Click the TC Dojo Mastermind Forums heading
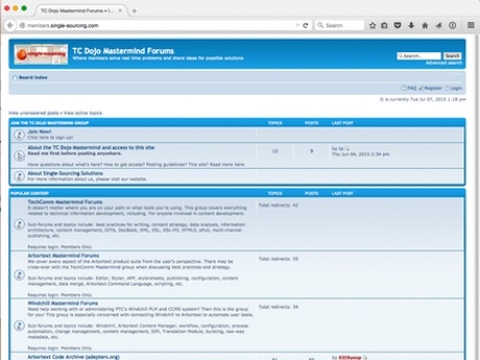 click(123, 51)
